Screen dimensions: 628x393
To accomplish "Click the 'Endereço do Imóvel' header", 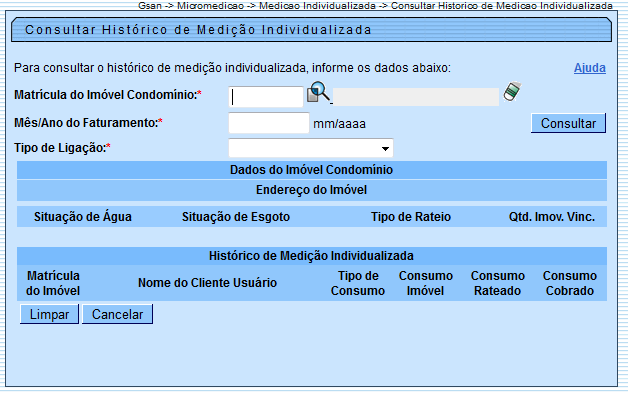I will click(x=312, y=190).
